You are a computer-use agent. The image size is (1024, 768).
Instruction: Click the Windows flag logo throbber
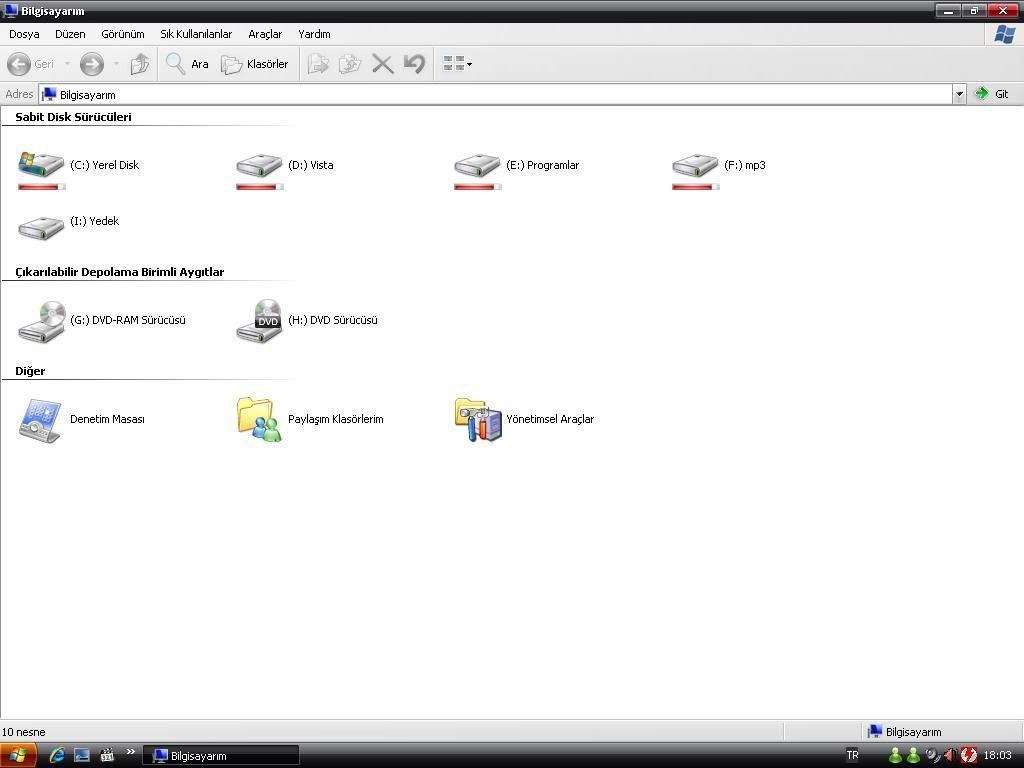click(x=1004, y=34)
